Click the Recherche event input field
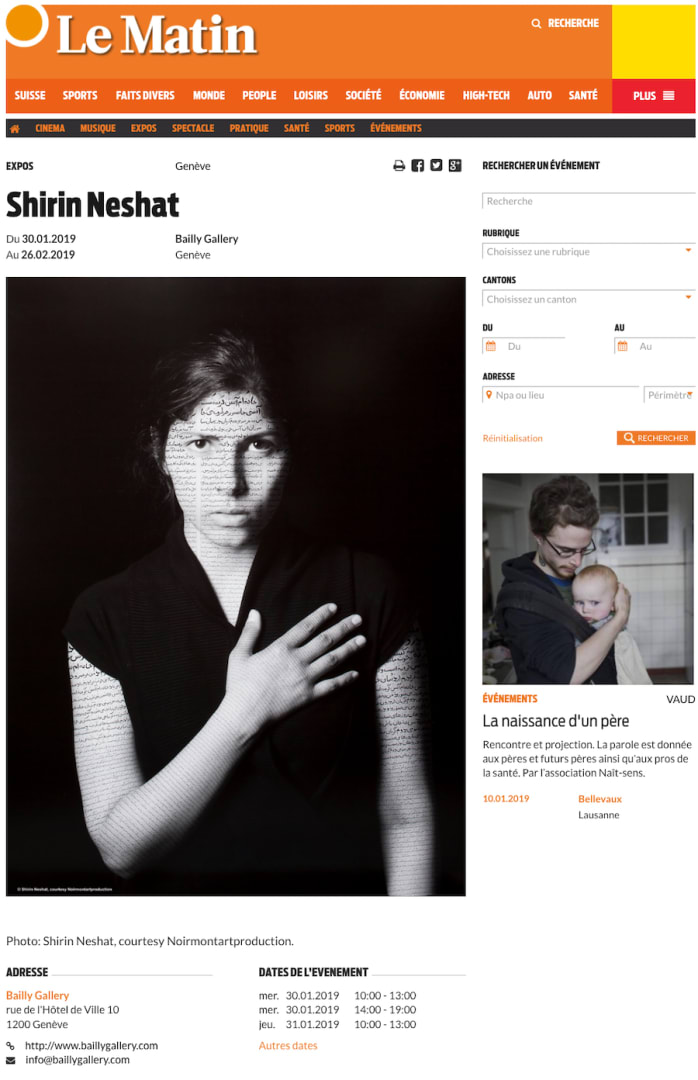This screenshot has width=698, height=1080. coord(588,201)
